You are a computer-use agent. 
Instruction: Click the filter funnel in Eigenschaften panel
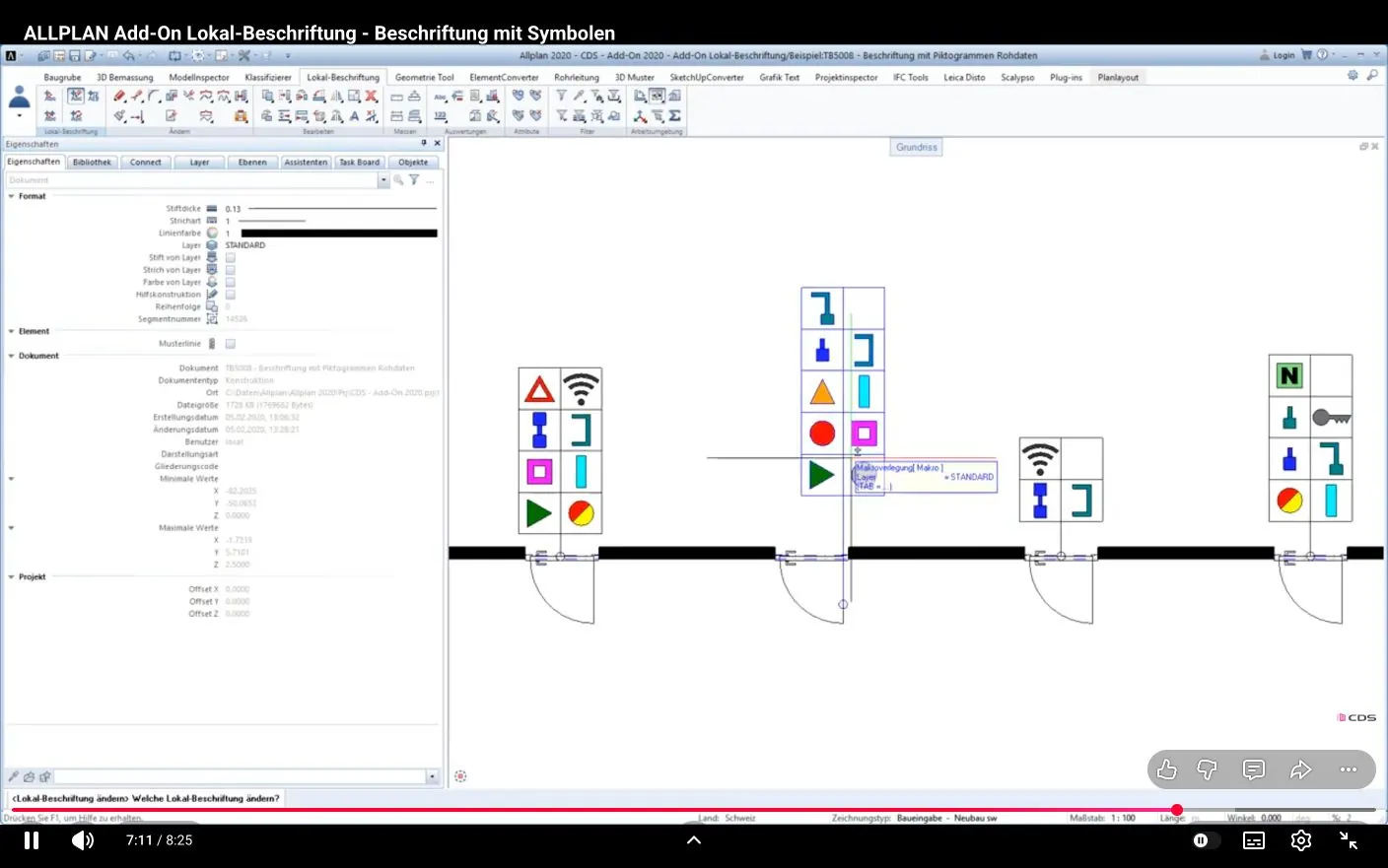point(414,180)
